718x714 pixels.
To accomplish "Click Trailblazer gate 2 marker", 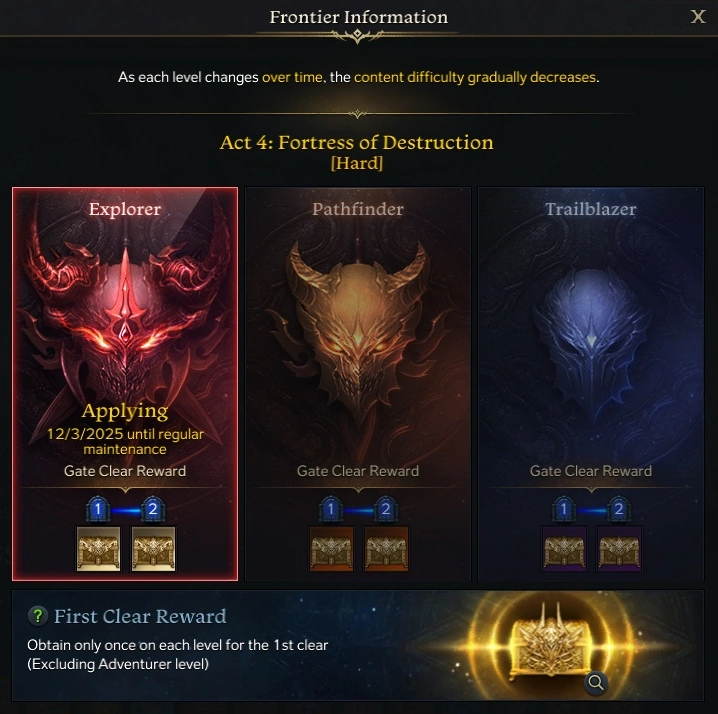I will (x=619, y=509).
